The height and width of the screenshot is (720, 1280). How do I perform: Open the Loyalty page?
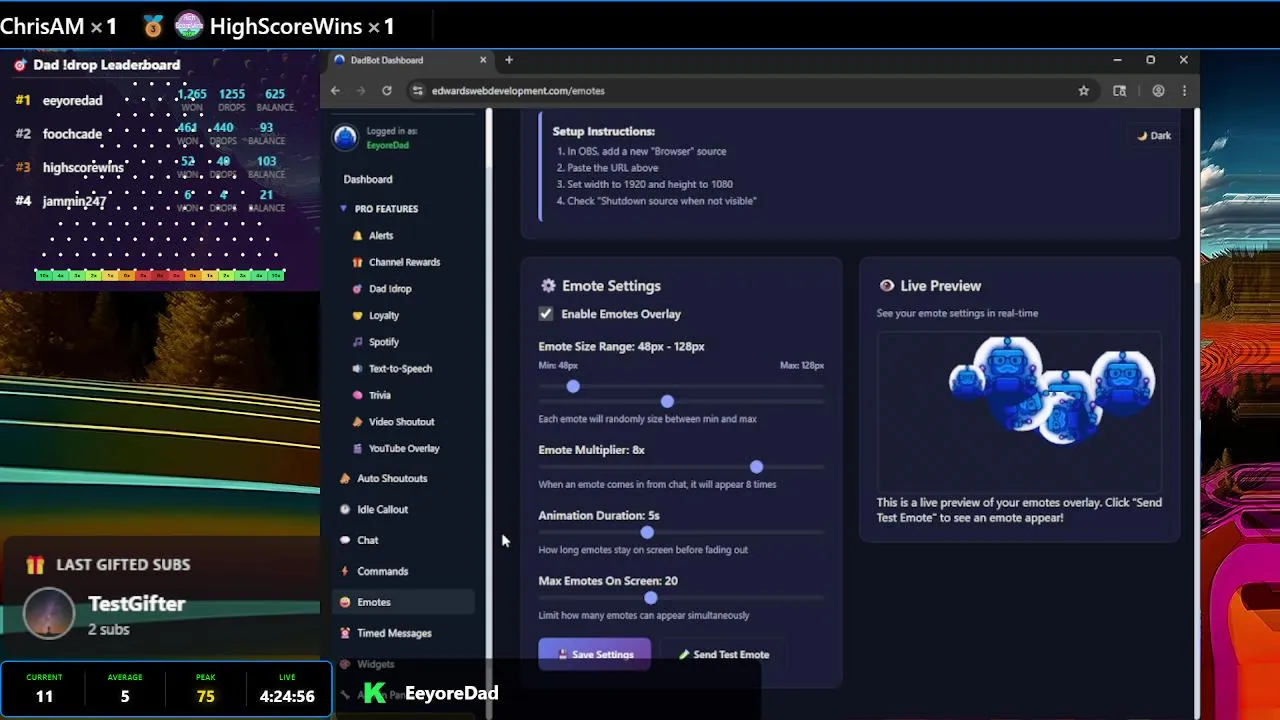click(384, 315)
